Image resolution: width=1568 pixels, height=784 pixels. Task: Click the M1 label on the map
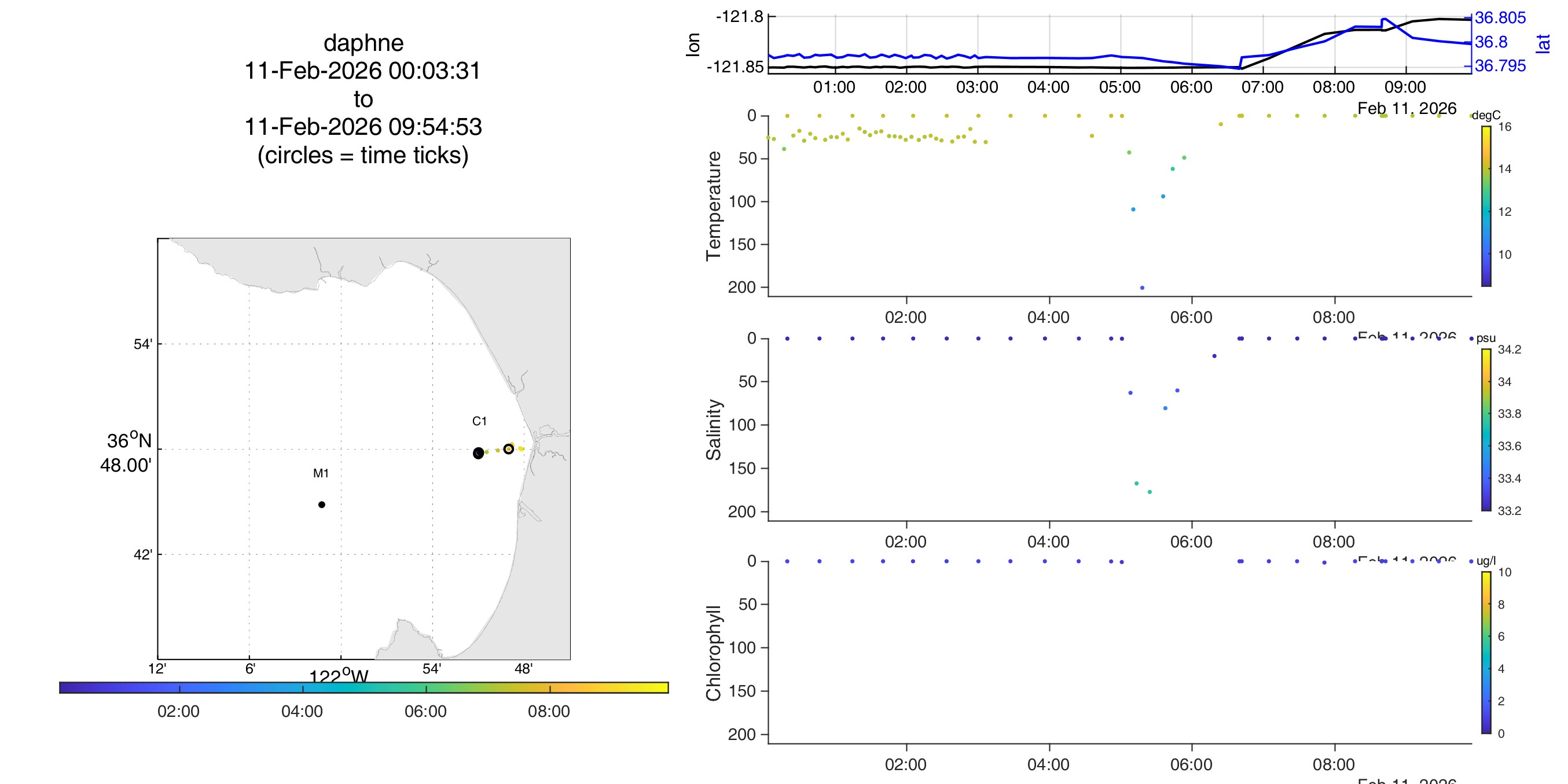pyautogui.click(x=321, y=473)
